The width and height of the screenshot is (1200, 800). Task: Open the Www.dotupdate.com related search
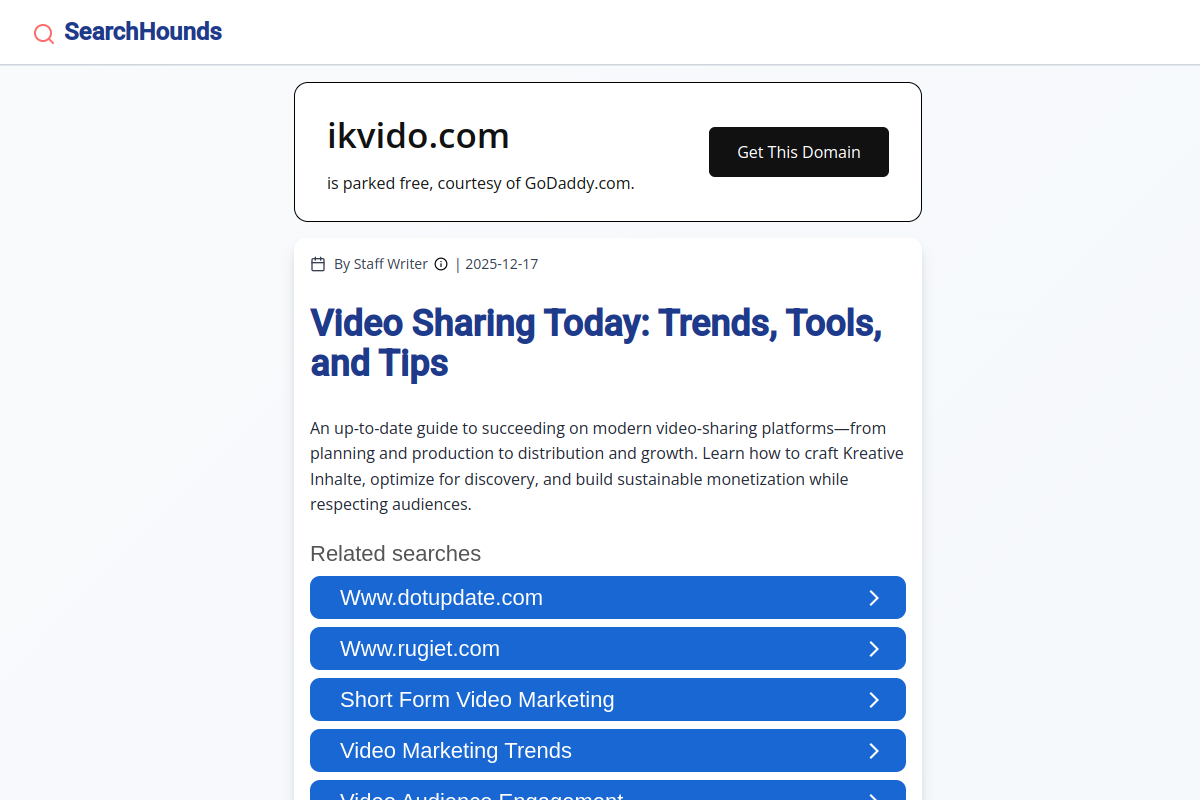[608, 598]
